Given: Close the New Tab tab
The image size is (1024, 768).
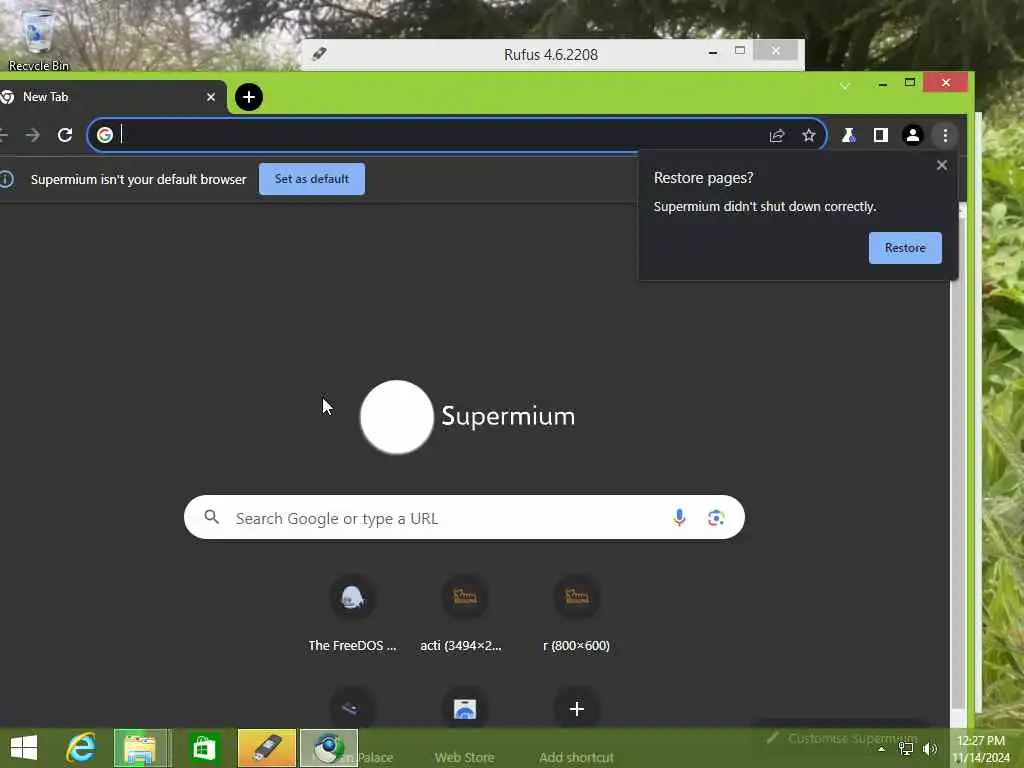Looking at the screenshot, I should tap(211, 97).
